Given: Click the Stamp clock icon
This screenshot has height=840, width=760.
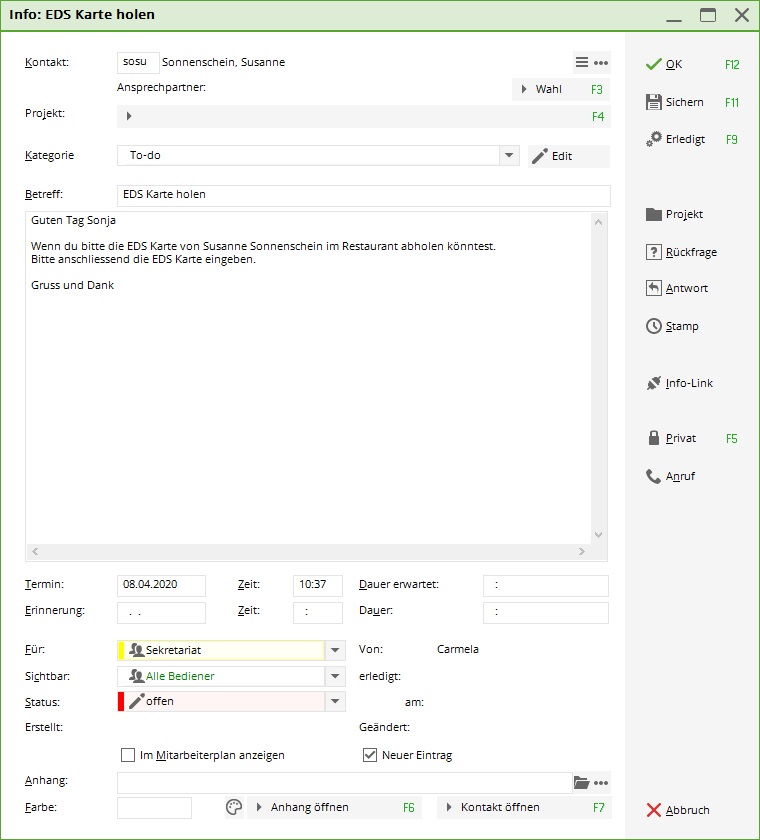Looking at the screenshot, I should coord(654,326).
